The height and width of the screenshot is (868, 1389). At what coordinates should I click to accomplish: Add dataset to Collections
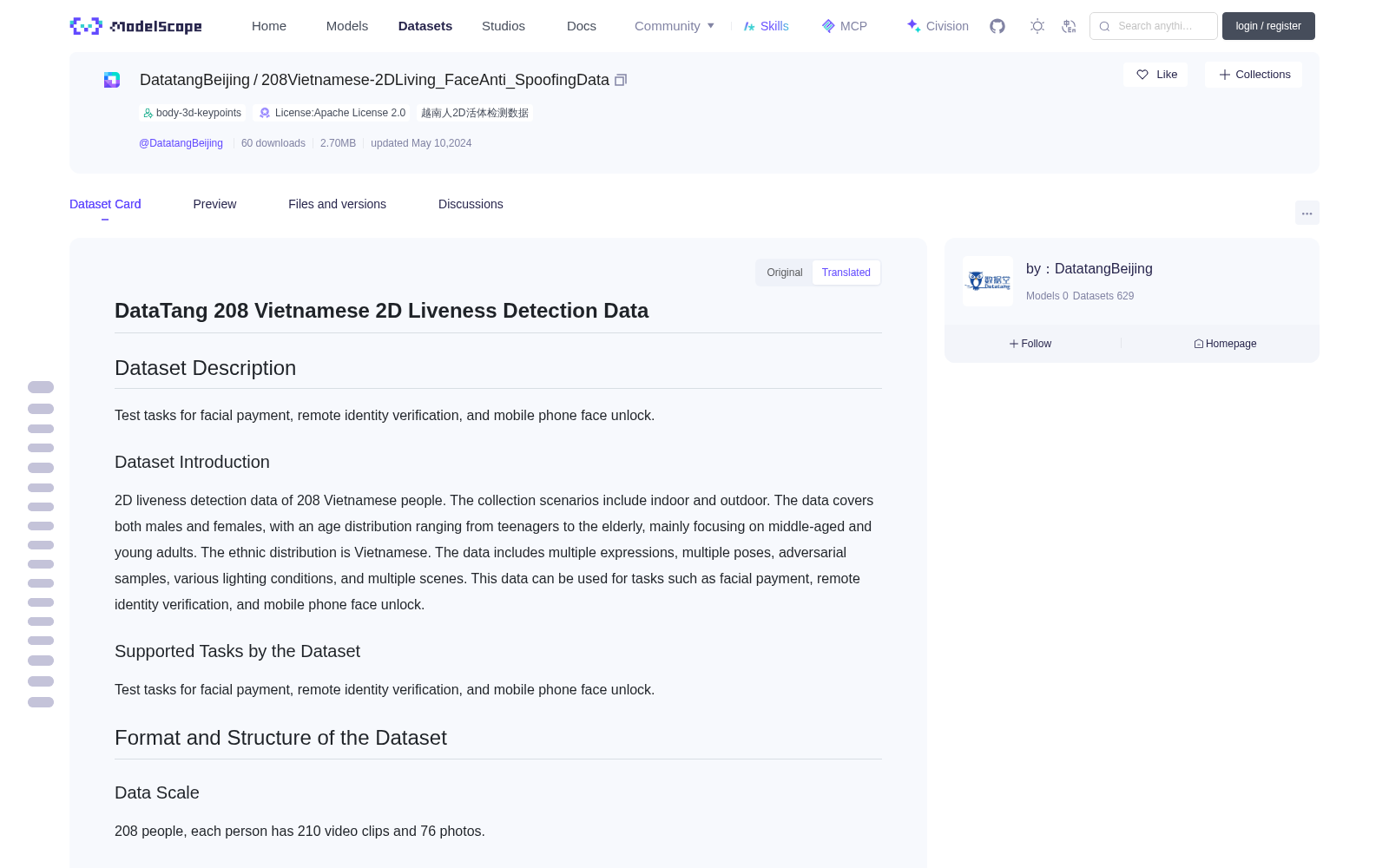(1254, 75)
